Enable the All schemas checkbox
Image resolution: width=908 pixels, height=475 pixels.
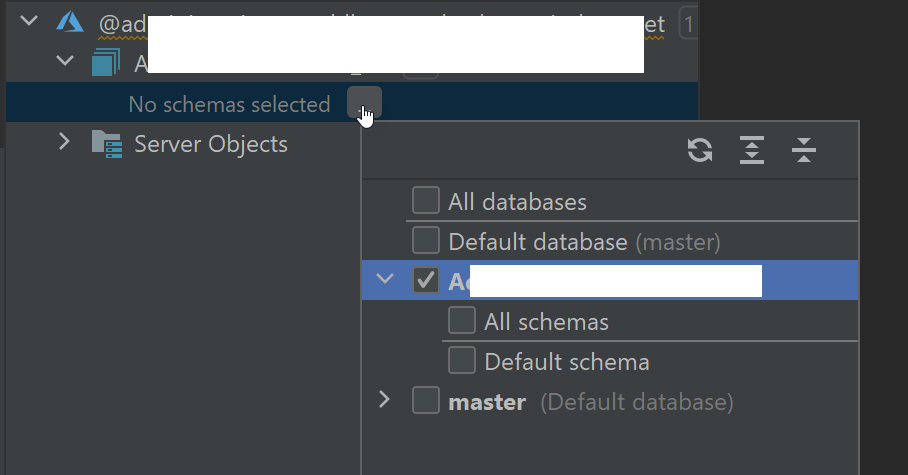462,321
